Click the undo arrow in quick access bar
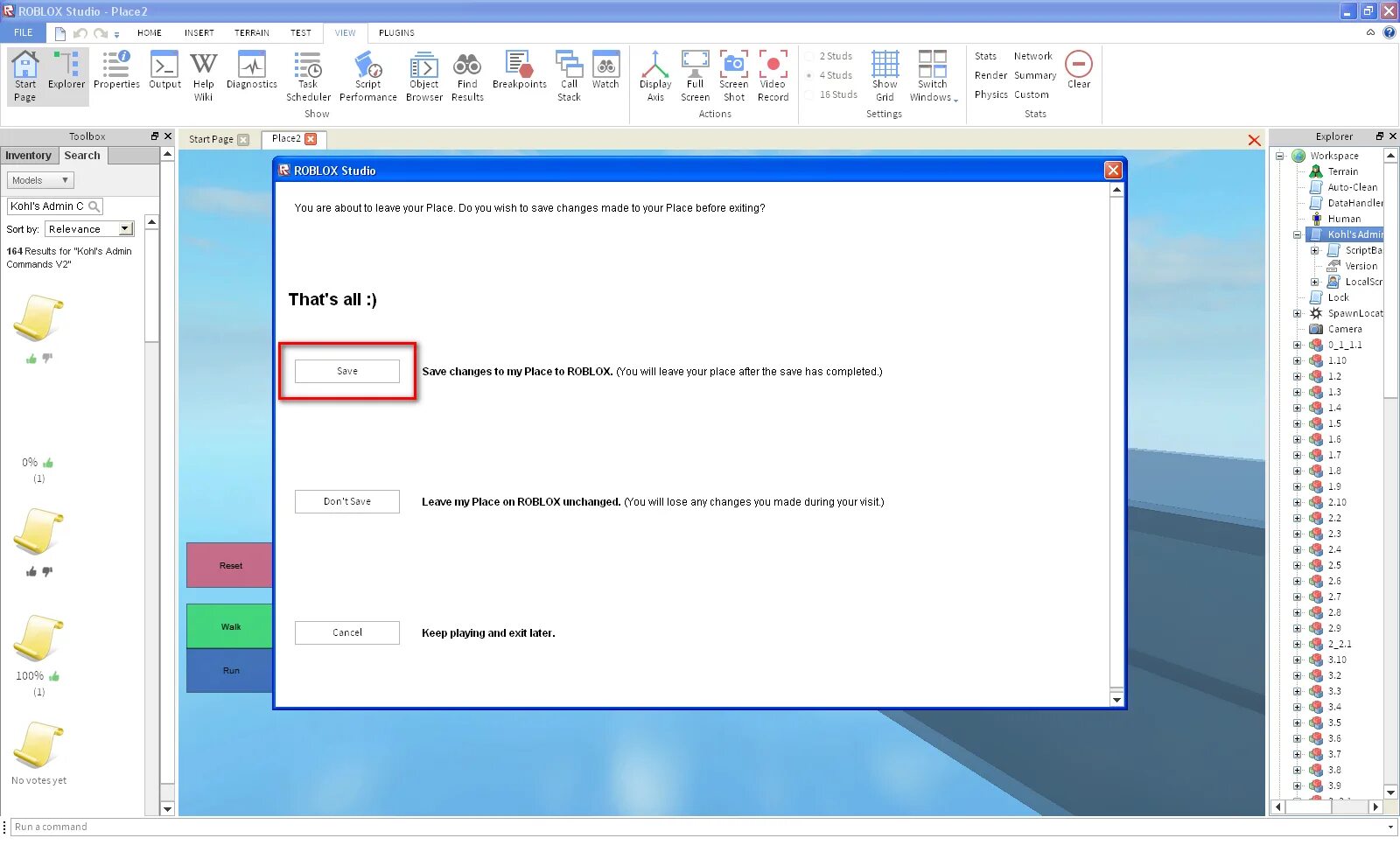Viewport: 1400px width, 866px height. tap(80, 33)
